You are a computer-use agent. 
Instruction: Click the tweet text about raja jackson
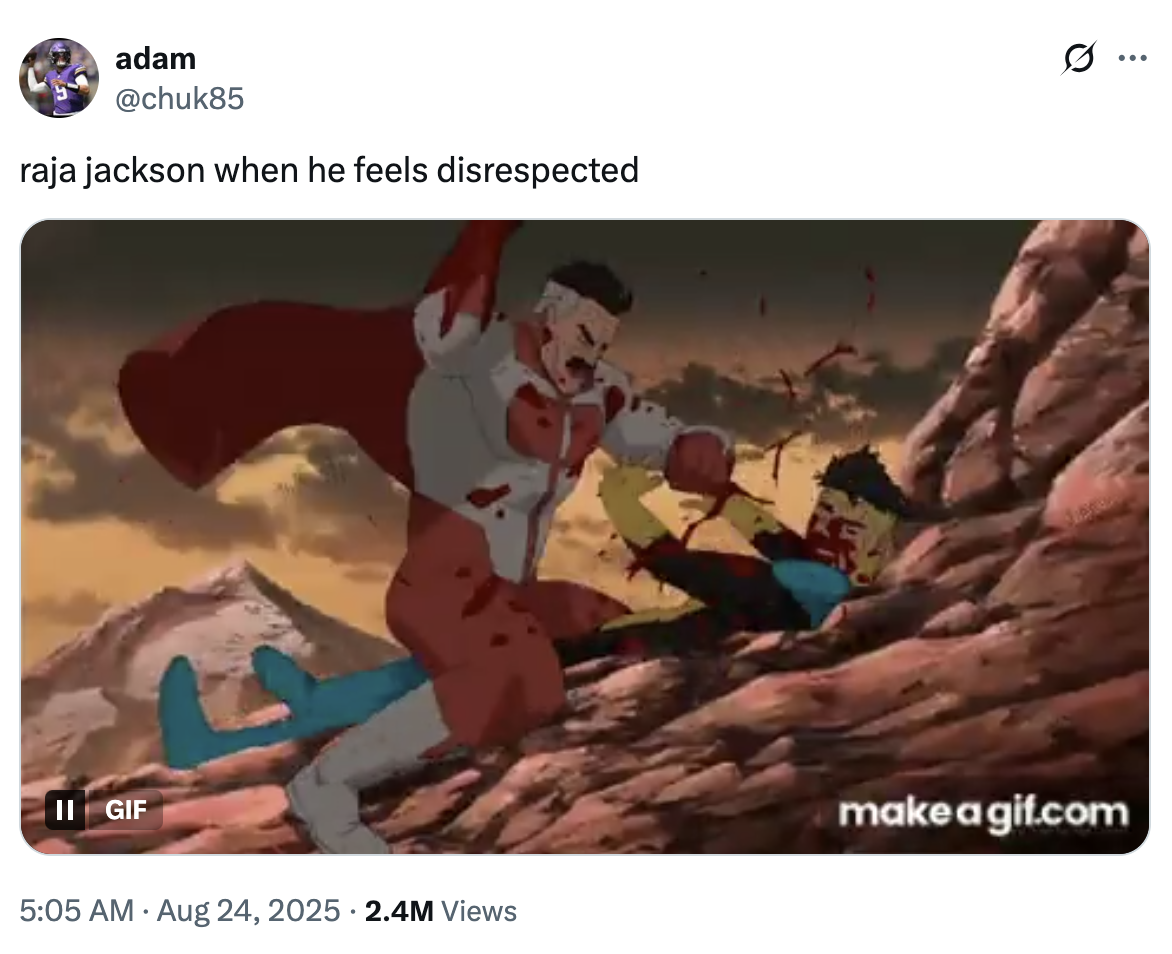tap(329, 170)
